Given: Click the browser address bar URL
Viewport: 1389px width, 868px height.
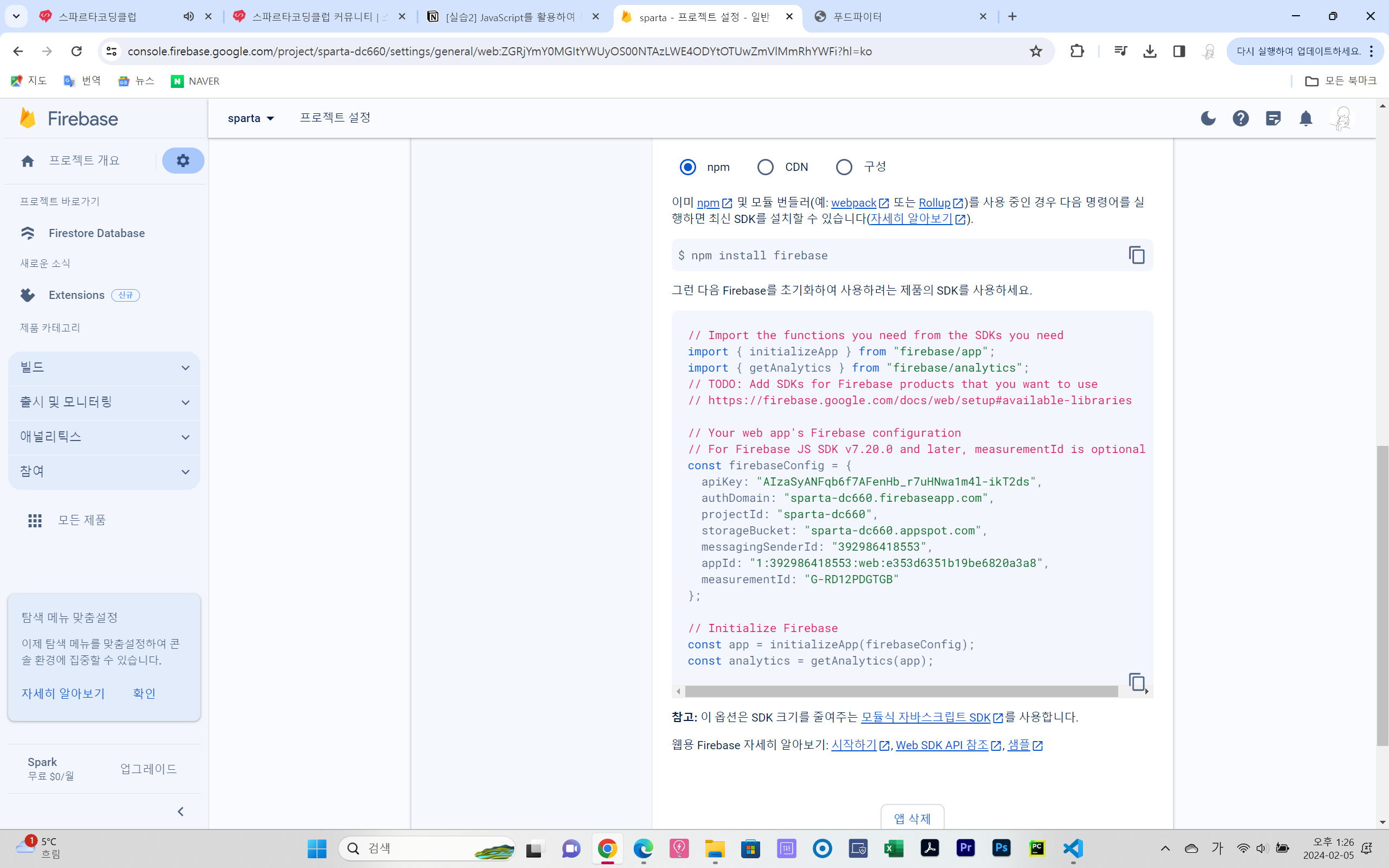Looking at the screenshot, I should [499, 51].
